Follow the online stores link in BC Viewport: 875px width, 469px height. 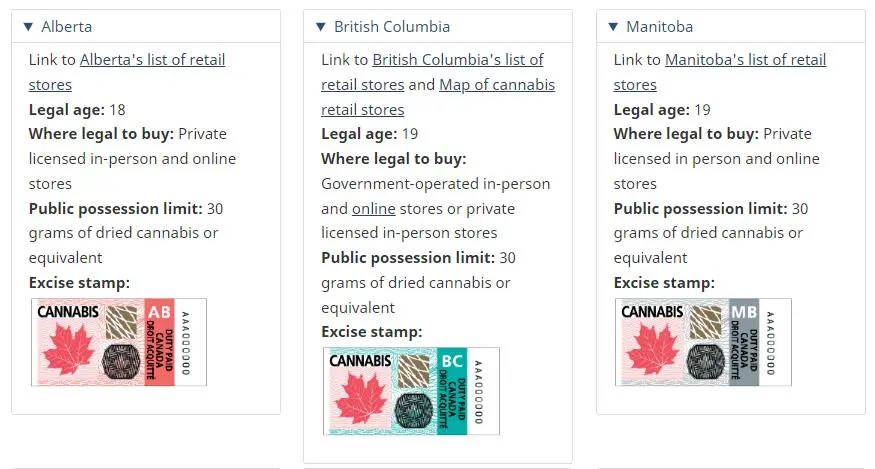(x=374, y=209)
